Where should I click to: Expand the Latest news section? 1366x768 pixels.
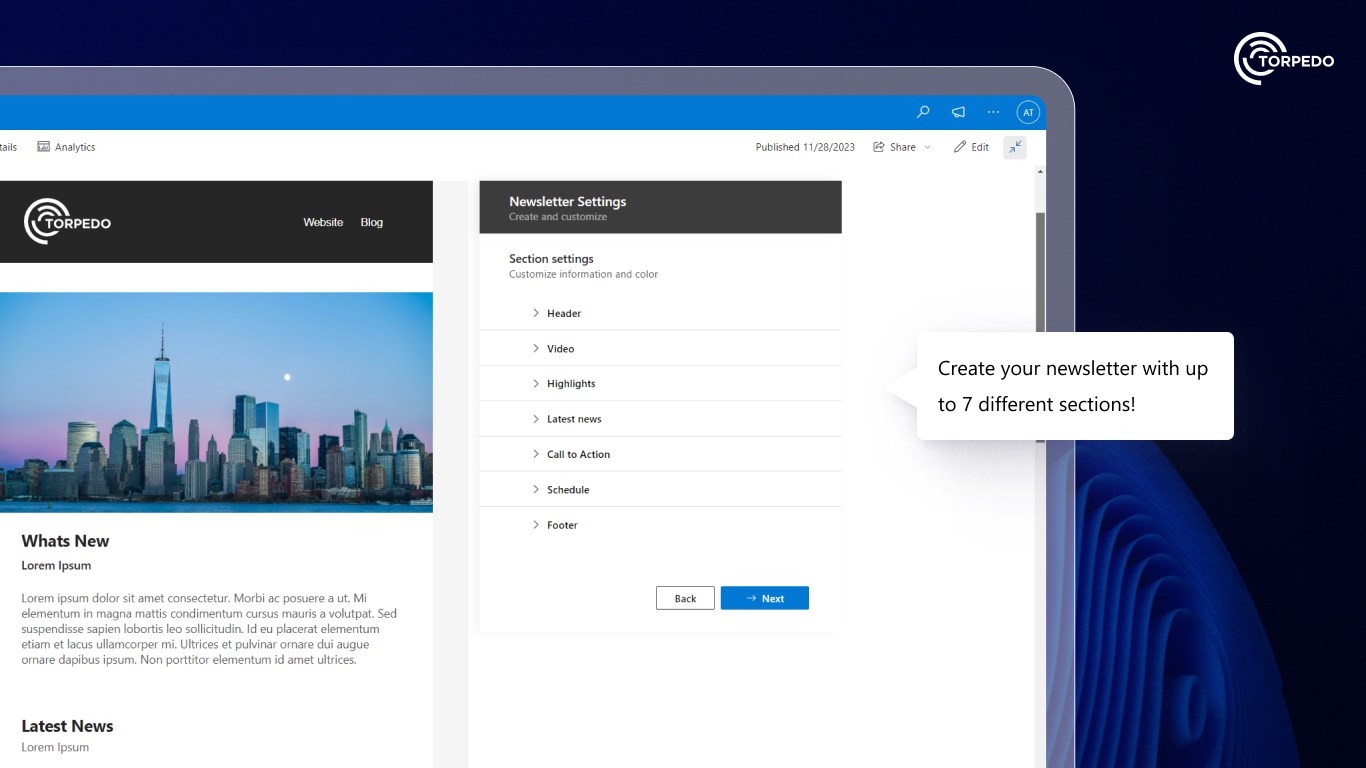(660, 419)
